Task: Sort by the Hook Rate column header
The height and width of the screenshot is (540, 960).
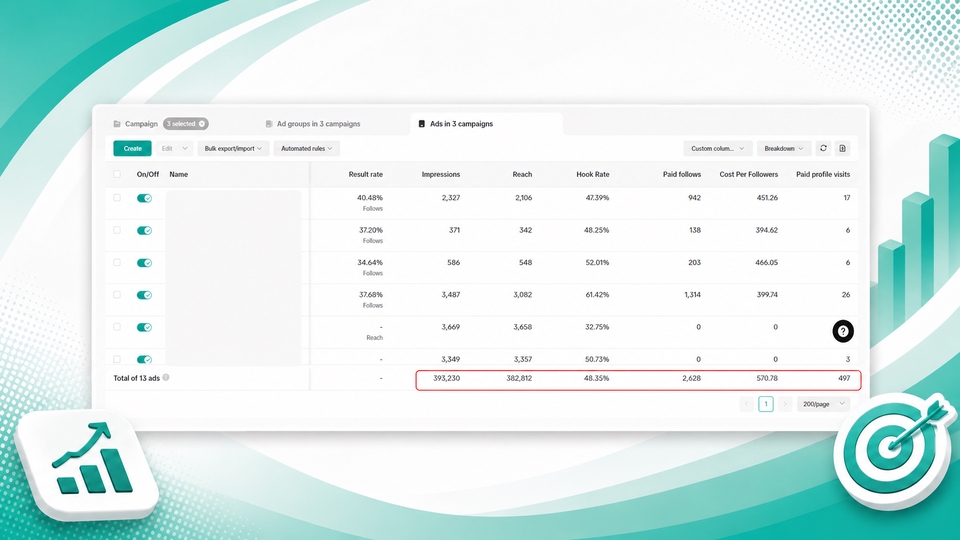Action: tap(593, 174)
